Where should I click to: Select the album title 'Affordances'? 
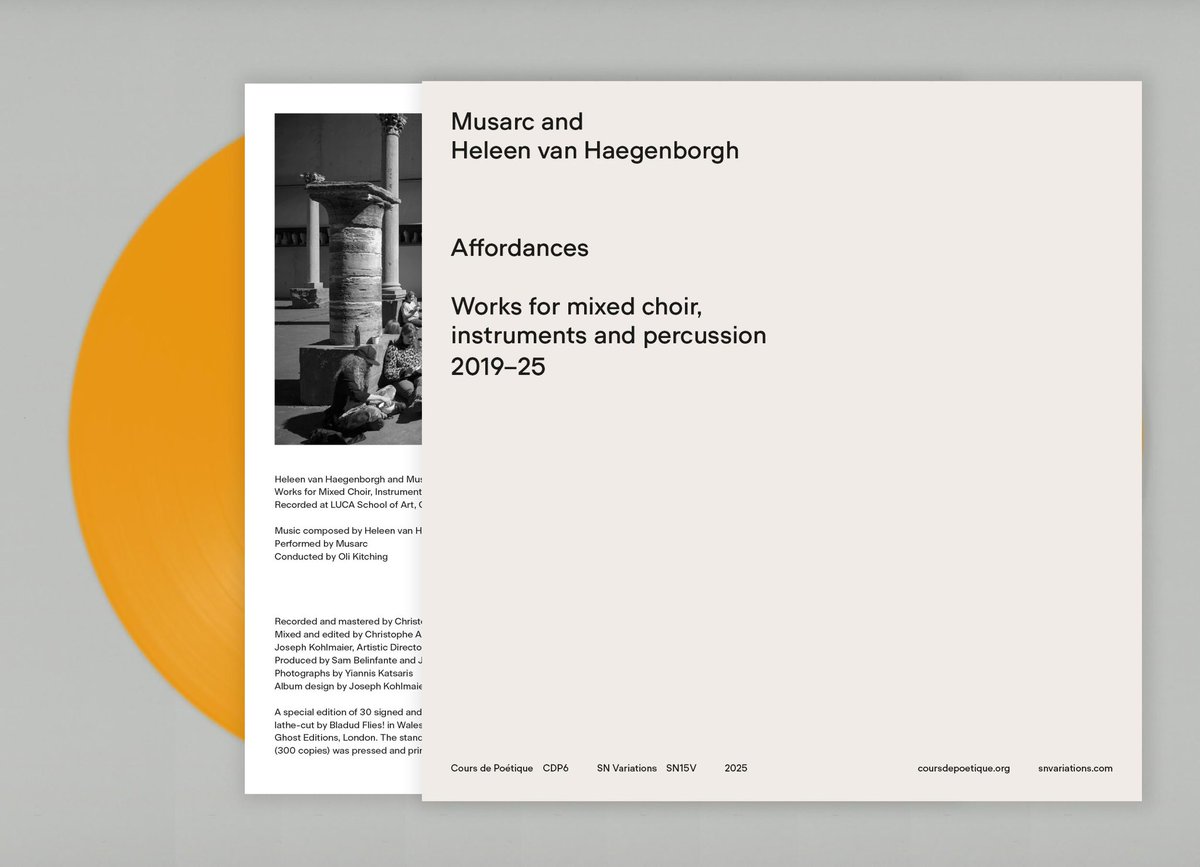coord(520,247)
